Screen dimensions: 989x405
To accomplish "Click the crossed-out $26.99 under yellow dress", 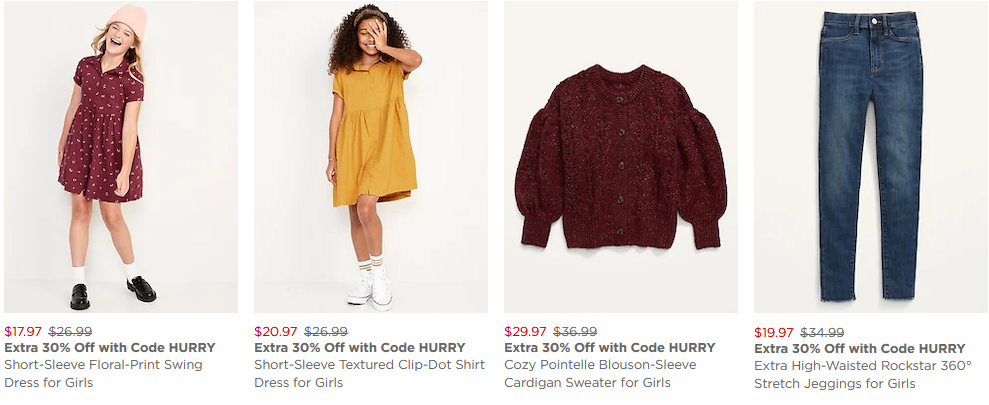I will pyautogui.click(x=326, y=332).
